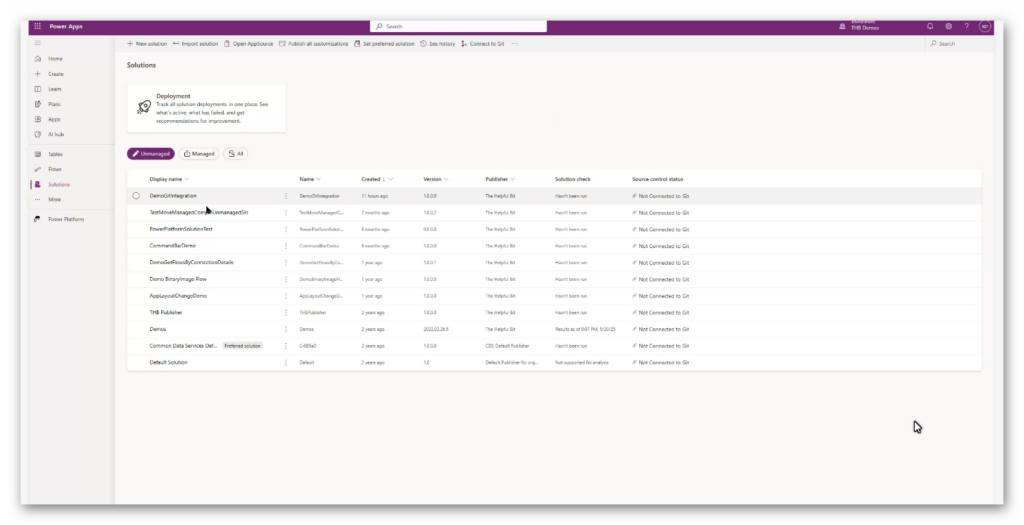1024x525 pixels.
Task: Click Connect to Git in command bar
Action: [x=483, y=44]
